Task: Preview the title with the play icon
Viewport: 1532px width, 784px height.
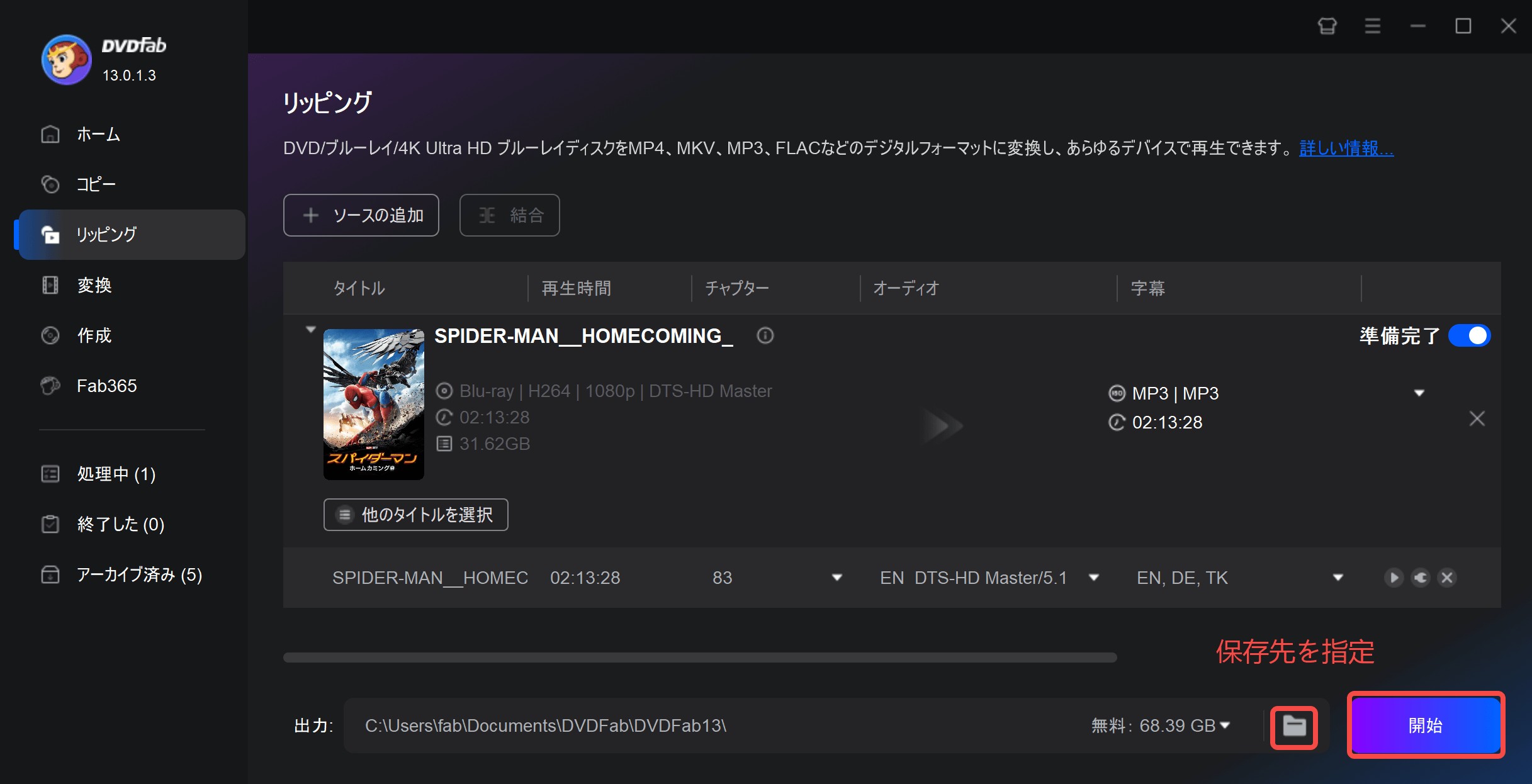Action: point(1394,578)
